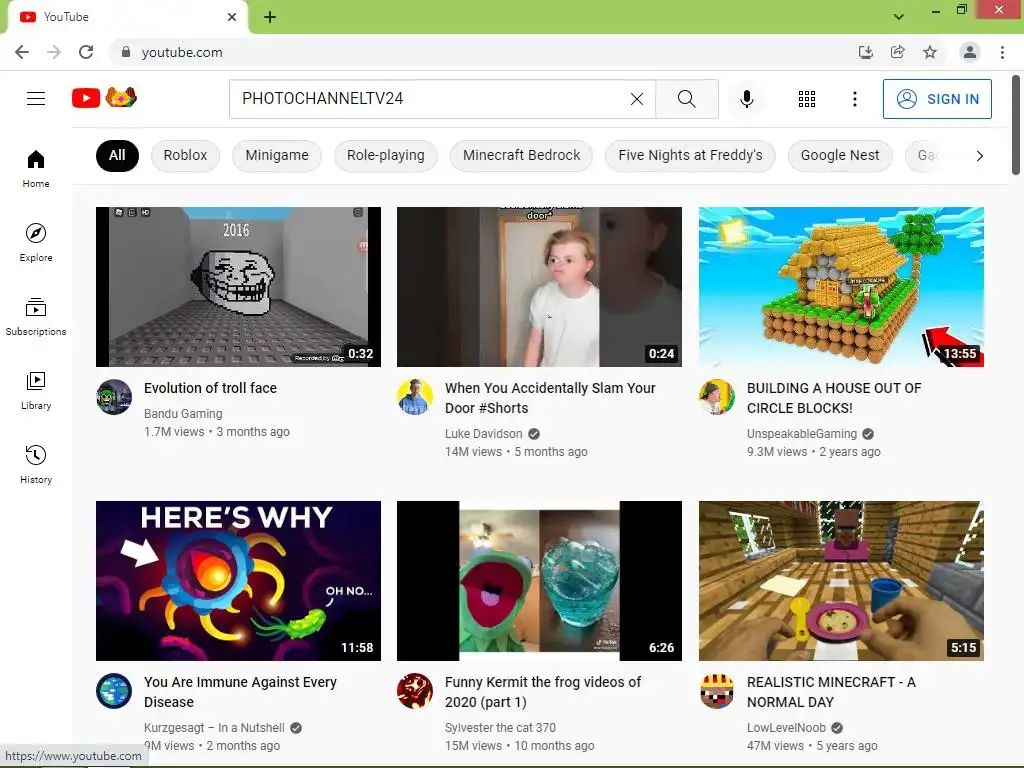Open History in sidebar
The image size is (1024, 768).
(x=36, y=464)
